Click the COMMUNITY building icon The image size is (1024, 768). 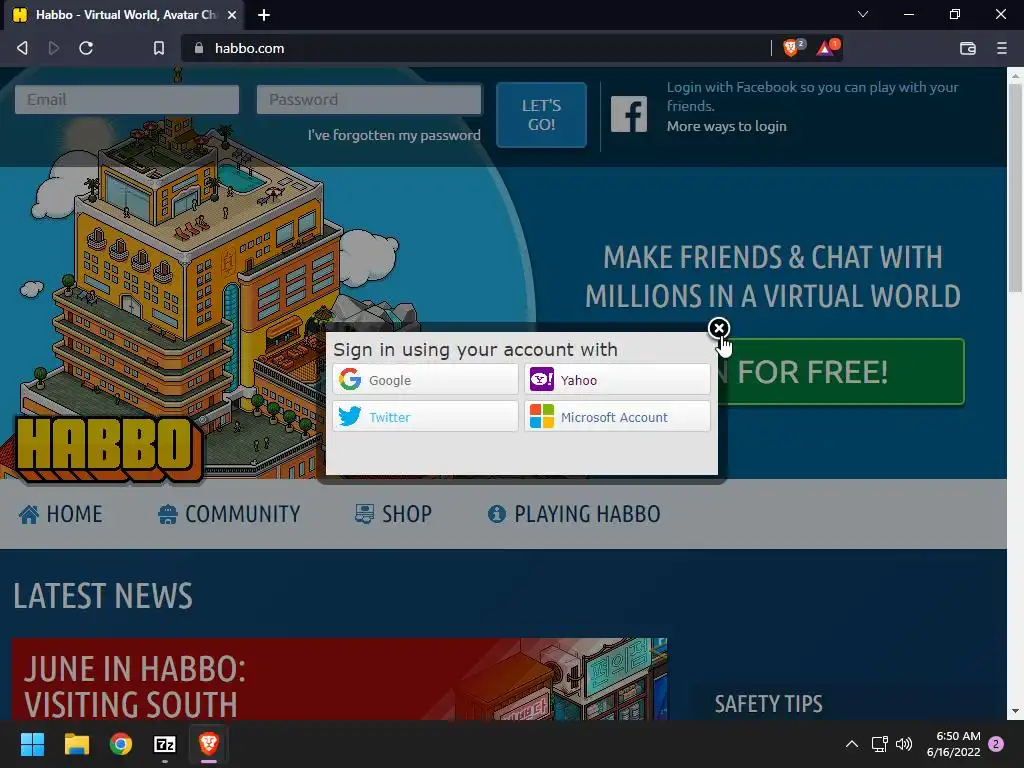(168, 515)
